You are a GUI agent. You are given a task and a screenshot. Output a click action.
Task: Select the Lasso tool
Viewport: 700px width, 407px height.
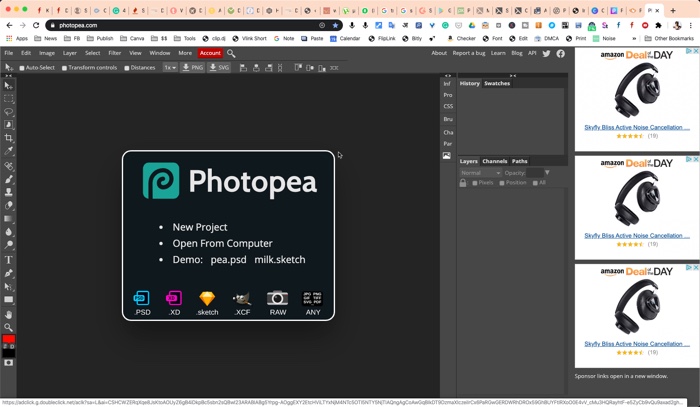point(8,112)
